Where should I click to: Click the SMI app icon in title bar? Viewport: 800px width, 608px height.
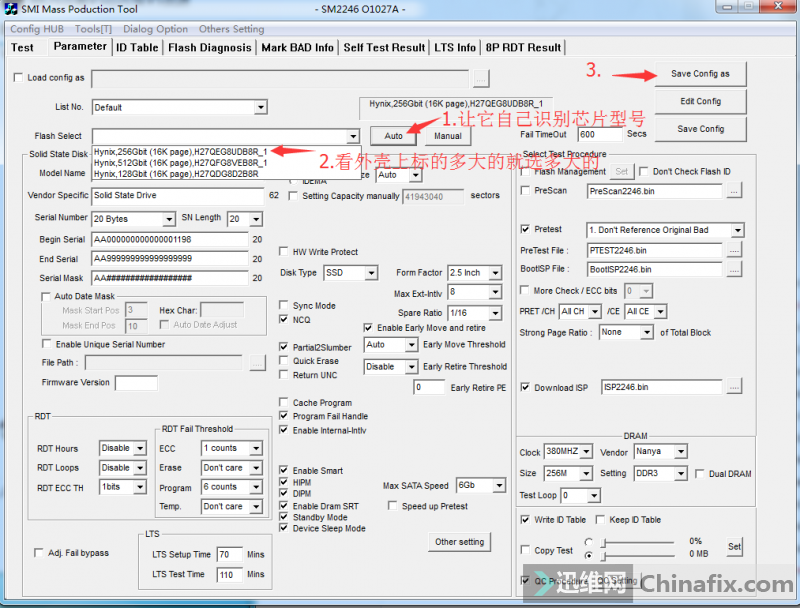[x=11, y=9]
